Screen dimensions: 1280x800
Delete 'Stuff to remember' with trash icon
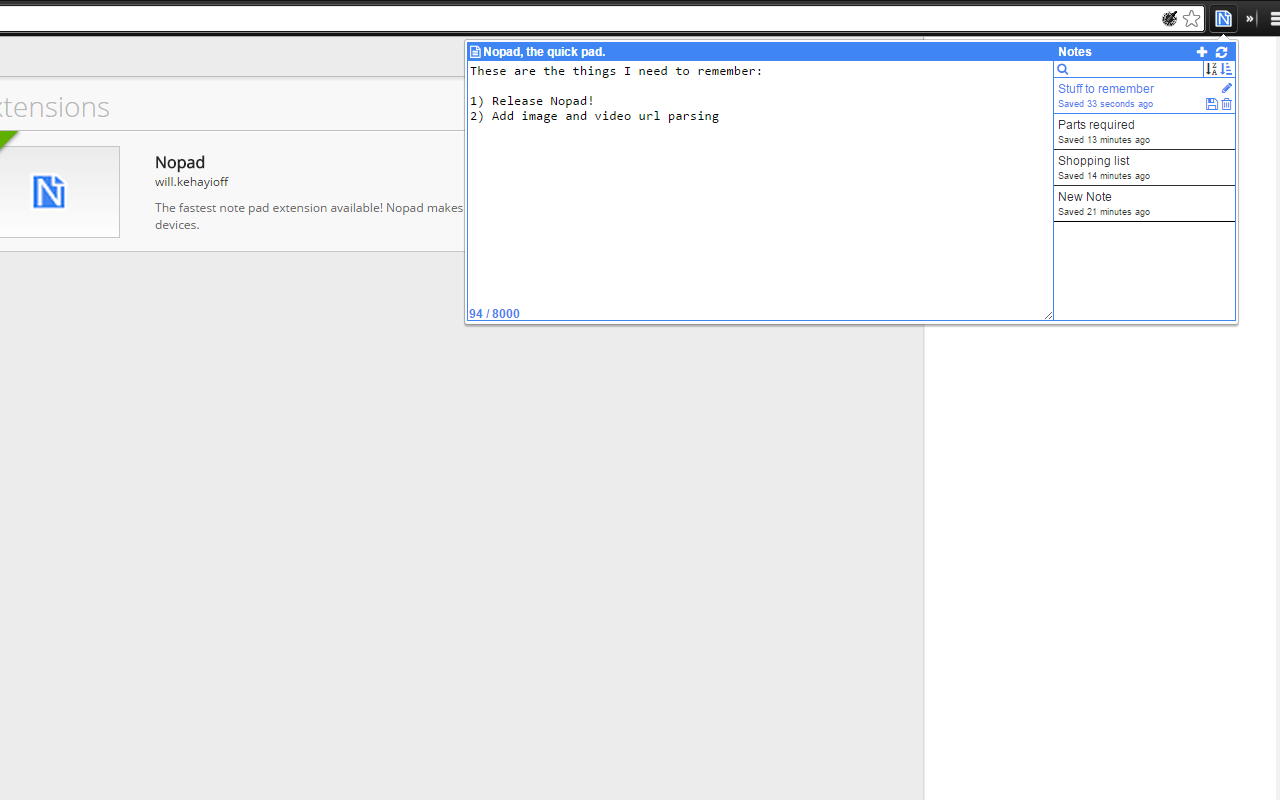point(1227,104)
